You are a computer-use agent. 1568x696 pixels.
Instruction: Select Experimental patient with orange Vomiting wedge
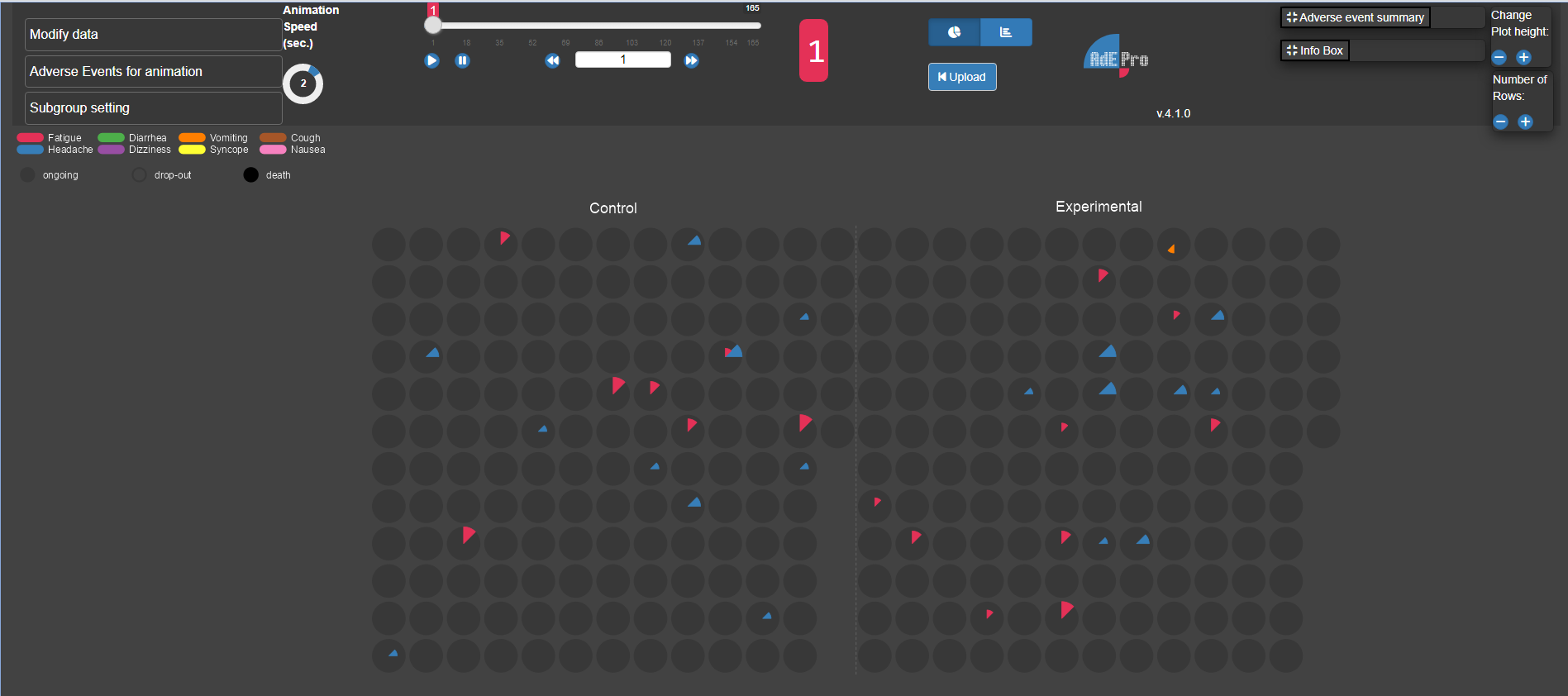click(1174, 245)
